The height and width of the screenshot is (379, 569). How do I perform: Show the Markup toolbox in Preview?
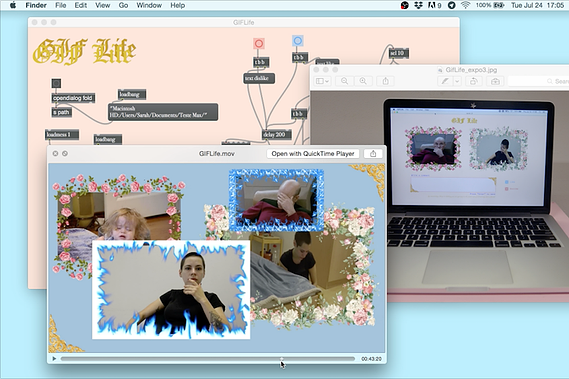point(495,81)
